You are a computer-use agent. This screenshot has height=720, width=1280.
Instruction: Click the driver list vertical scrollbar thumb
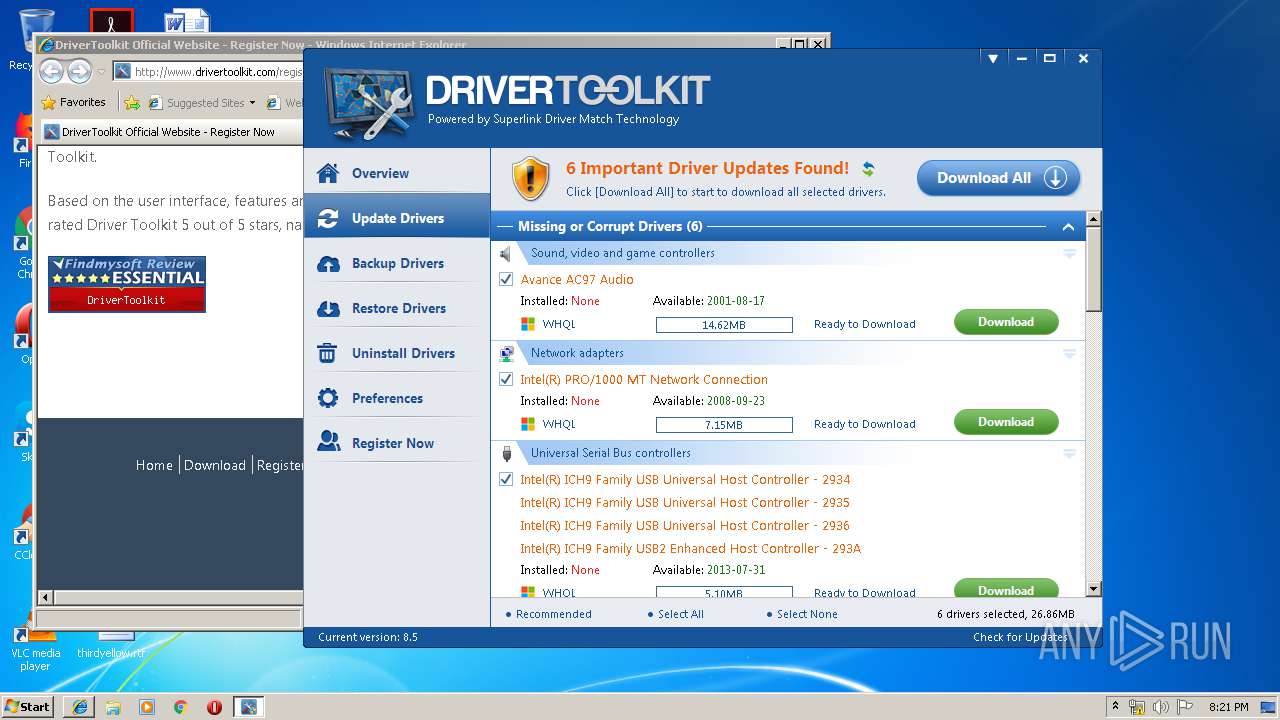point(1094,268)
